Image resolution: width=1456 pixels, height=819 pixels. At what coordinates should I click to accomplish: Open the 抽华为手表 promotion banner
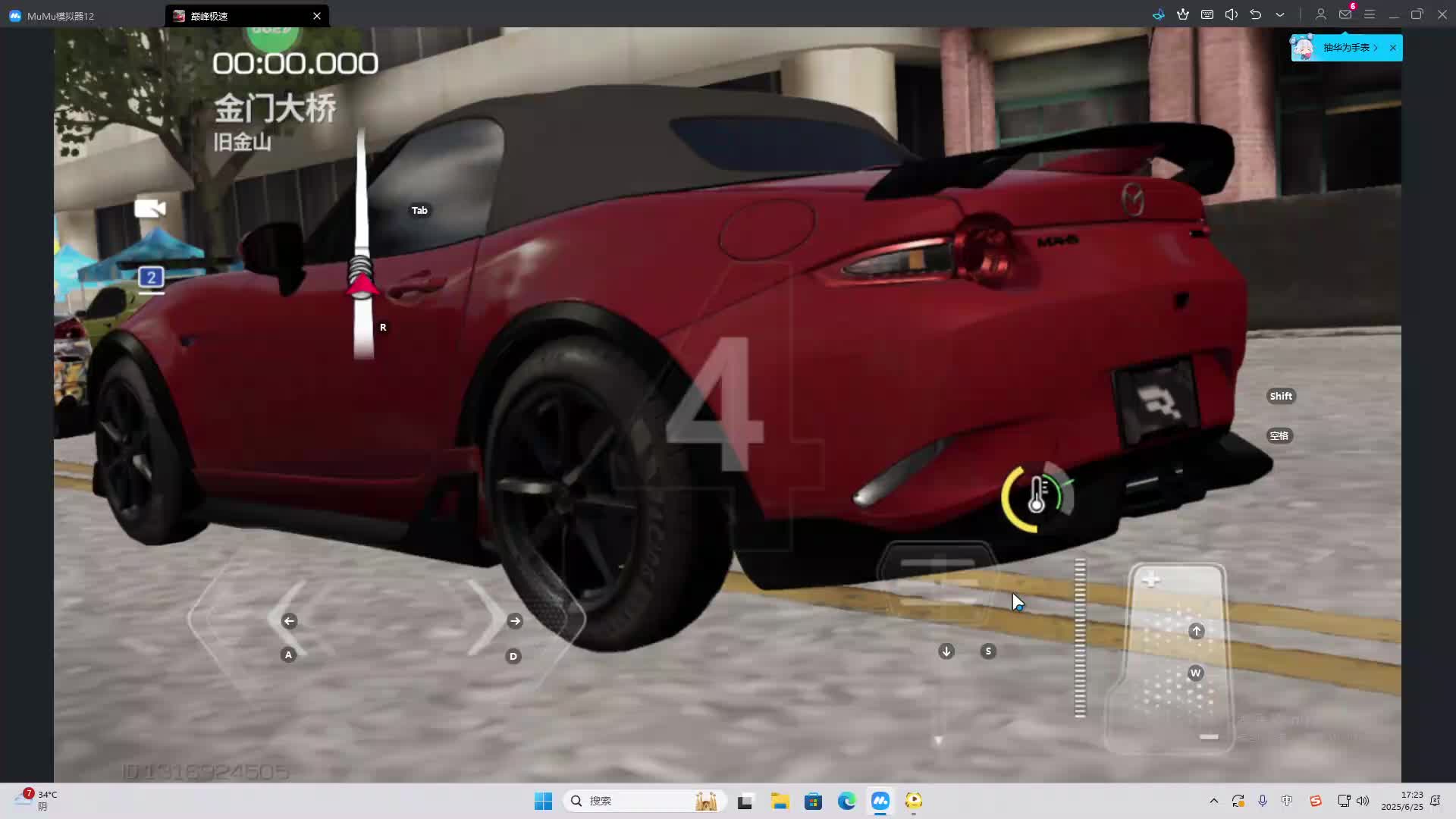click(1346, 48)
